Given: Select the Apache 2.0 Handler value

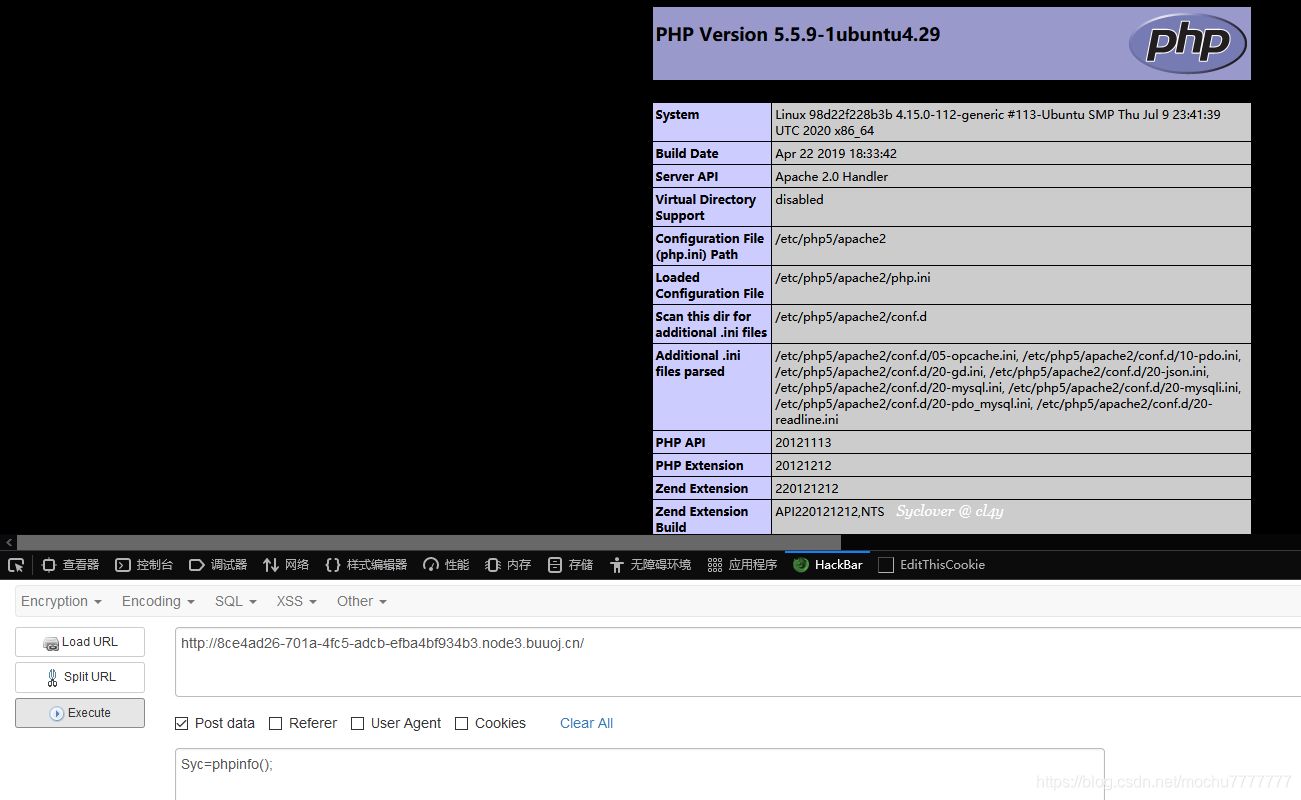Looking at the screenshot, I should [831, 176].
